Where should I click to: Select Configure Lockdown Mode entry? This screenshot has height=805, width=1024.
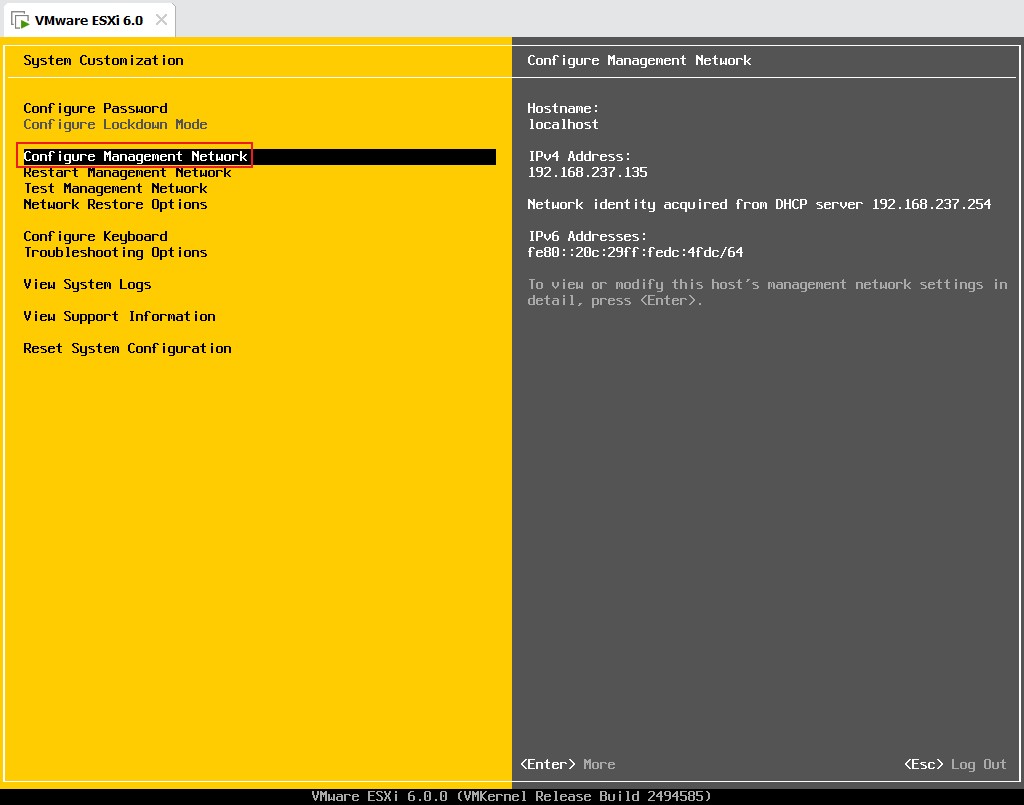tap(115, 124)
